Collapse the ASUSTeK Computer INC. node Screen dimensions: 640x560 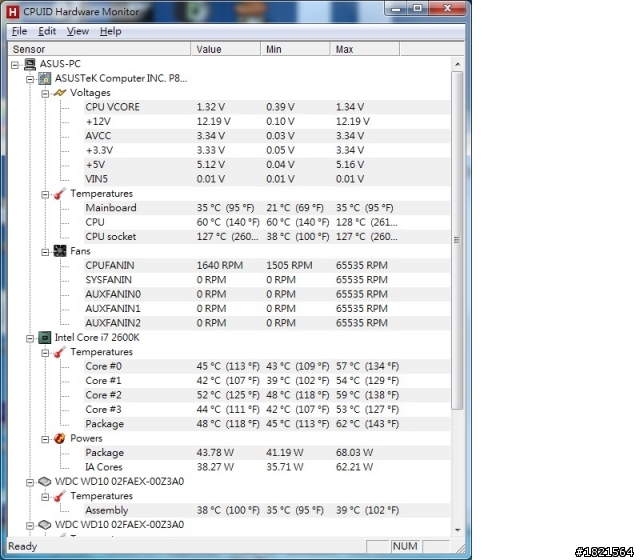click(30, 79)
